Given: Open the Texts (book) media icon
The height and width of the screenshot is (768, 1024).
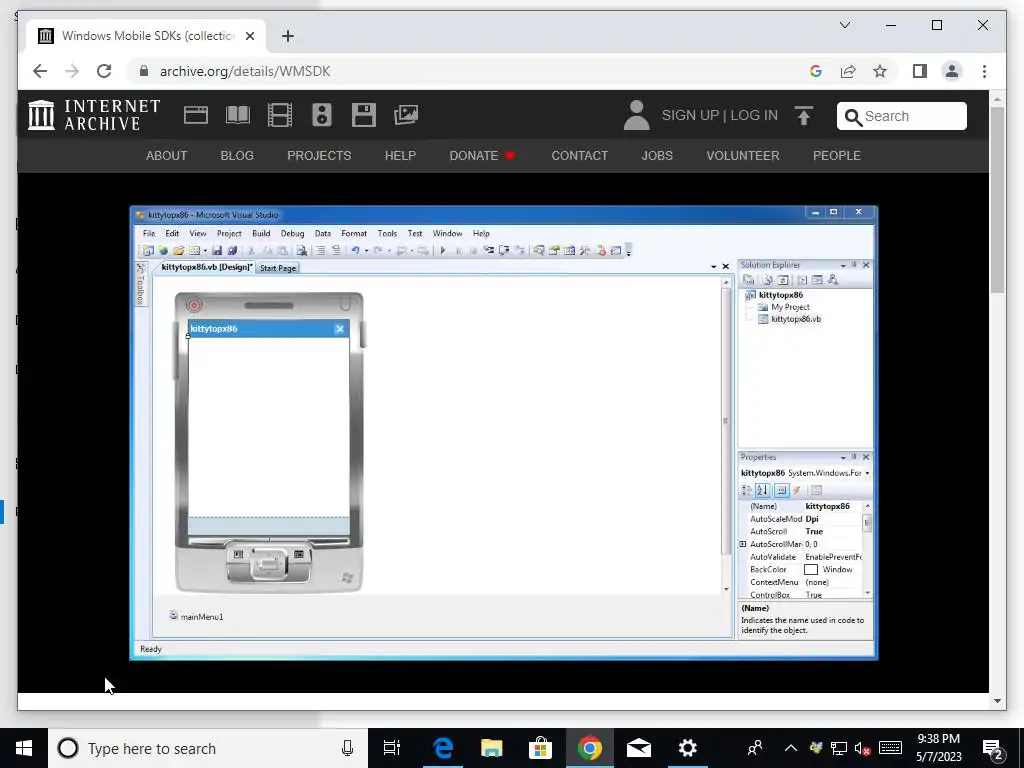Looking at the screenshot, I should (x=238, y=115).
